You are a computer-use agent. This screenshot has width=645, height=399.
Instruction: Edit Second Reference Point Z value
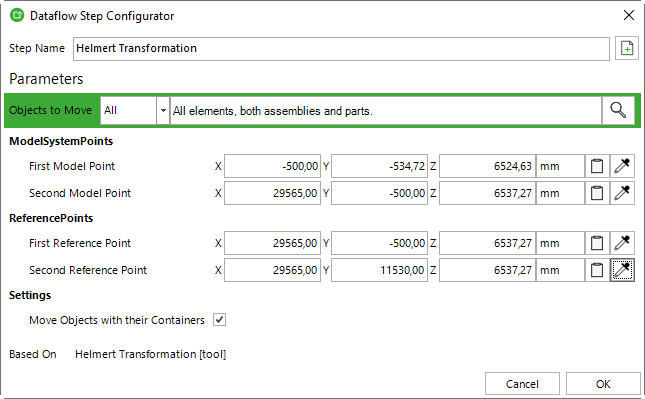tap(487, 270)
